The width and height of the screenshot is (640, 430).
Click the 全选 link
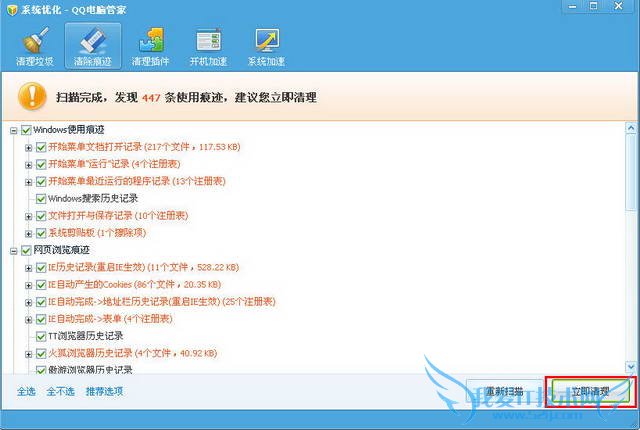click(26, 391)
